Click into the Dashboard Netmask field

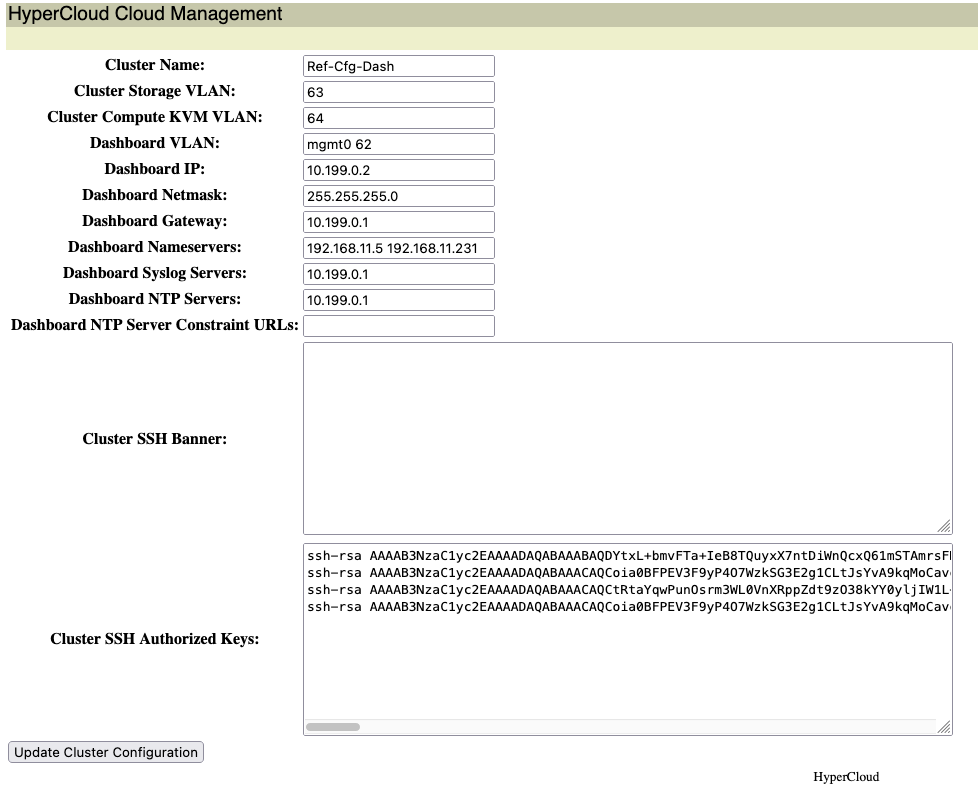click(398, 196)
